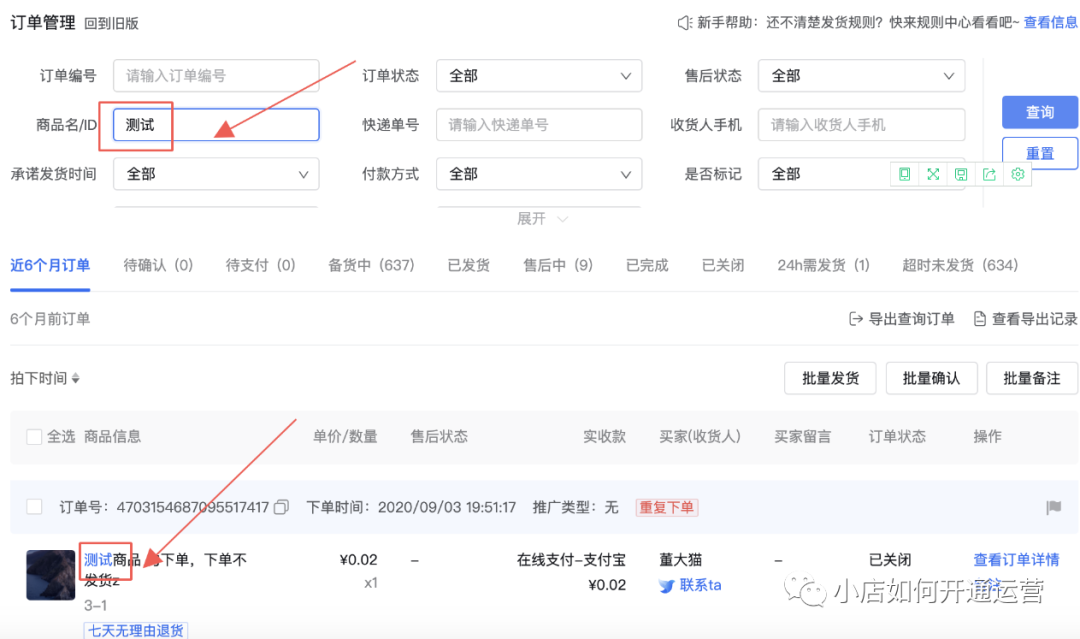This screenshot has height=639, width=1080.
Task: Open the green gear settings icon
Action: [1017, 174]
